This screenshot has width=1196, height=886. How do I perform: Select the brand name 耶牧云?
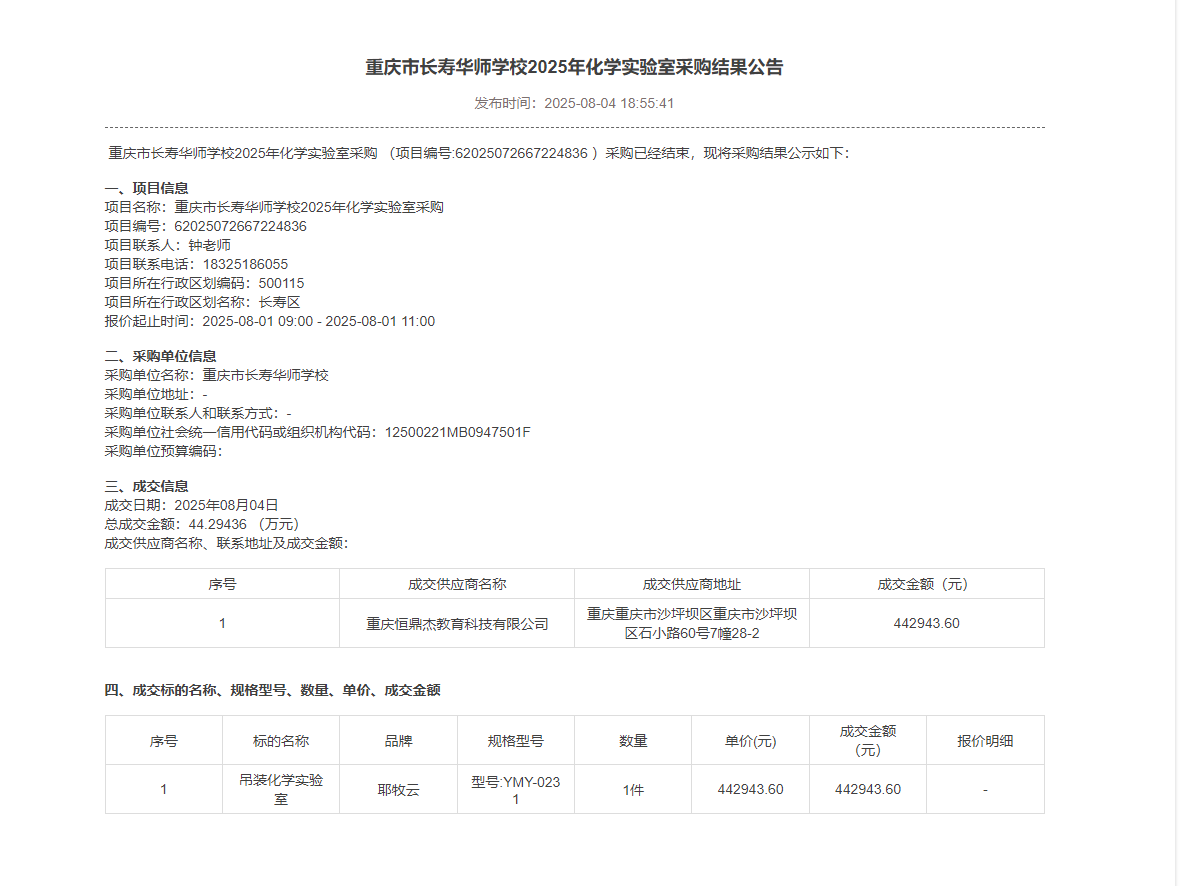pyautogui.click(x=398, y=788)
